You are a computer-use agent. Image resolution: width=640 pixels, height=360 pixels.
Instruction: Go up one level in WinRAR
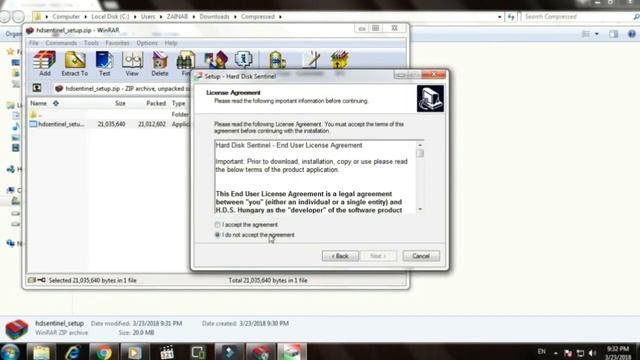[x=37, y=88]
